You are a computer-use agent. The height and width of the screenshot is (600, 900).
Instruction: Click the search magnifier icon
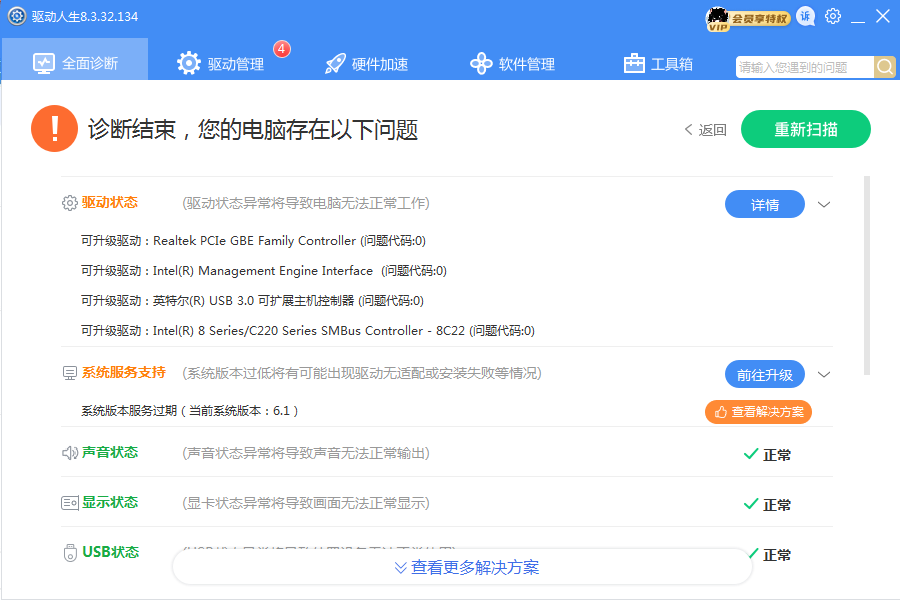885,67
